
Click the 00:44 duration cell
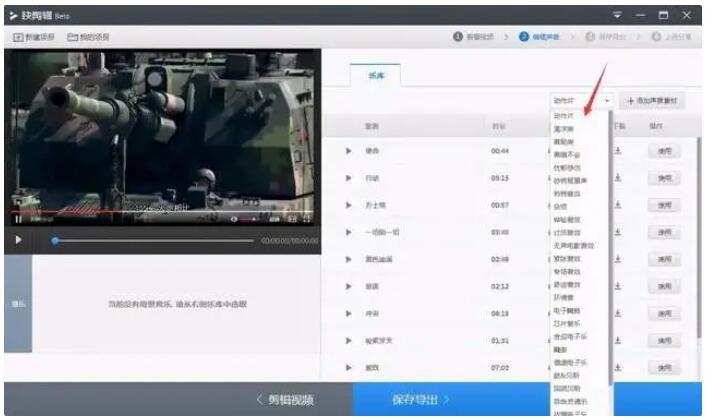(x=500, y=151)
